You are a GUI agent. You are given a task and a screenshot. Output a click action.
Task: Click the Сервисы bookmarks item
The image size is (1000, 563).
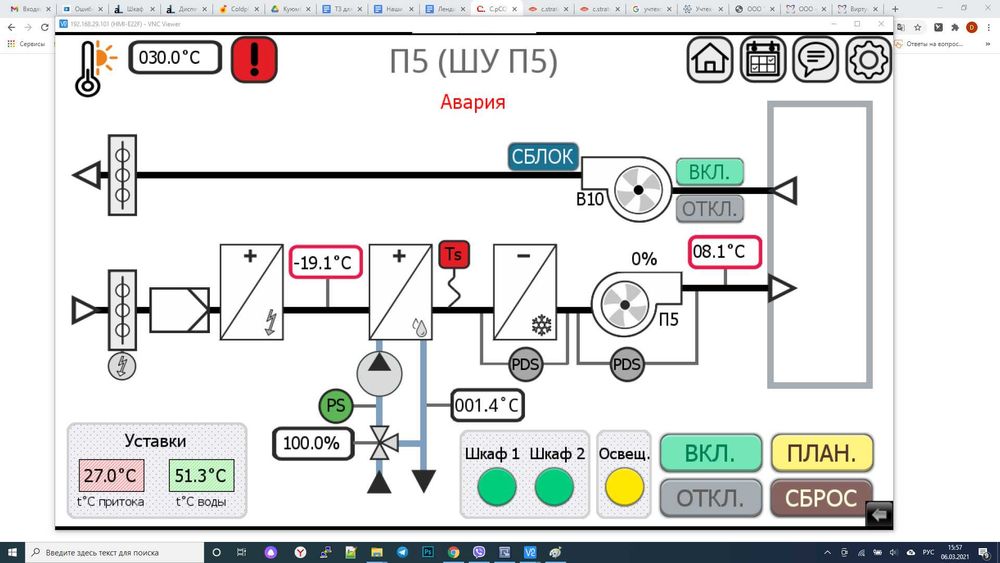26,44
